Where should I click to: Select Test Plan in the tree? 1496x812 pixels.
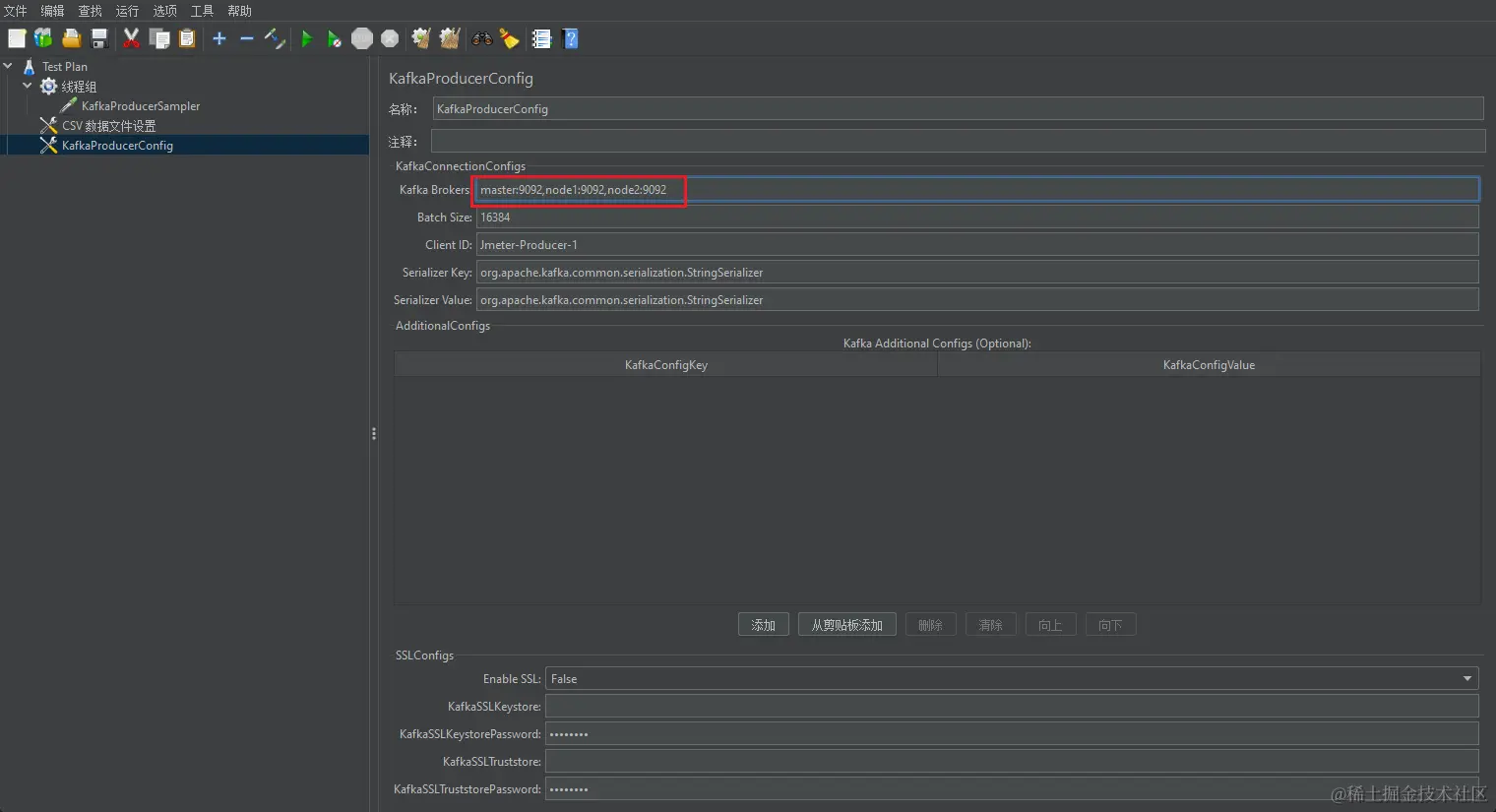coord(65,67)
